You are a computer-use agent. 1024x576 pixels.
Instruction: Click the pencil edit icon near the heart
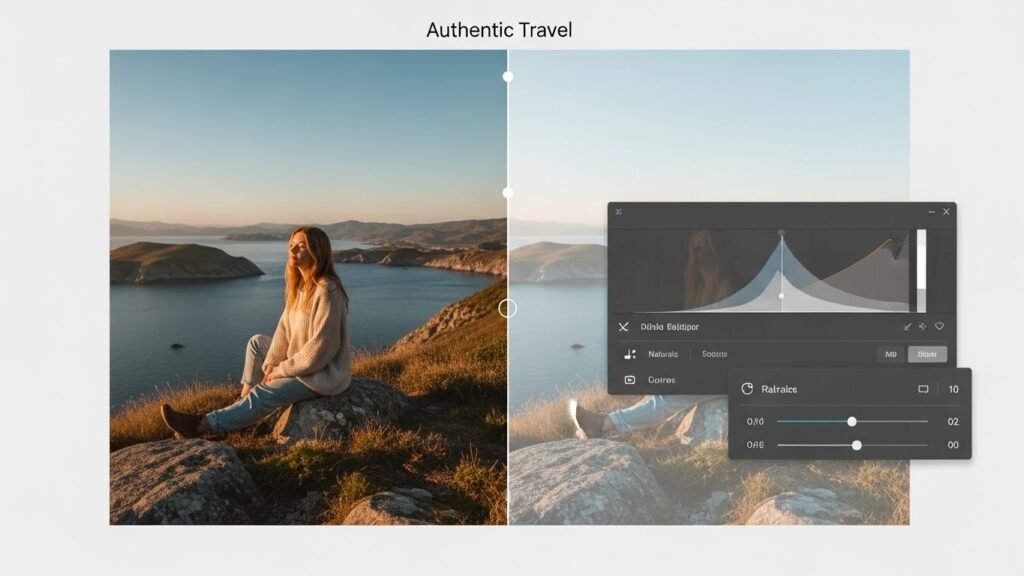pos(907,327)
